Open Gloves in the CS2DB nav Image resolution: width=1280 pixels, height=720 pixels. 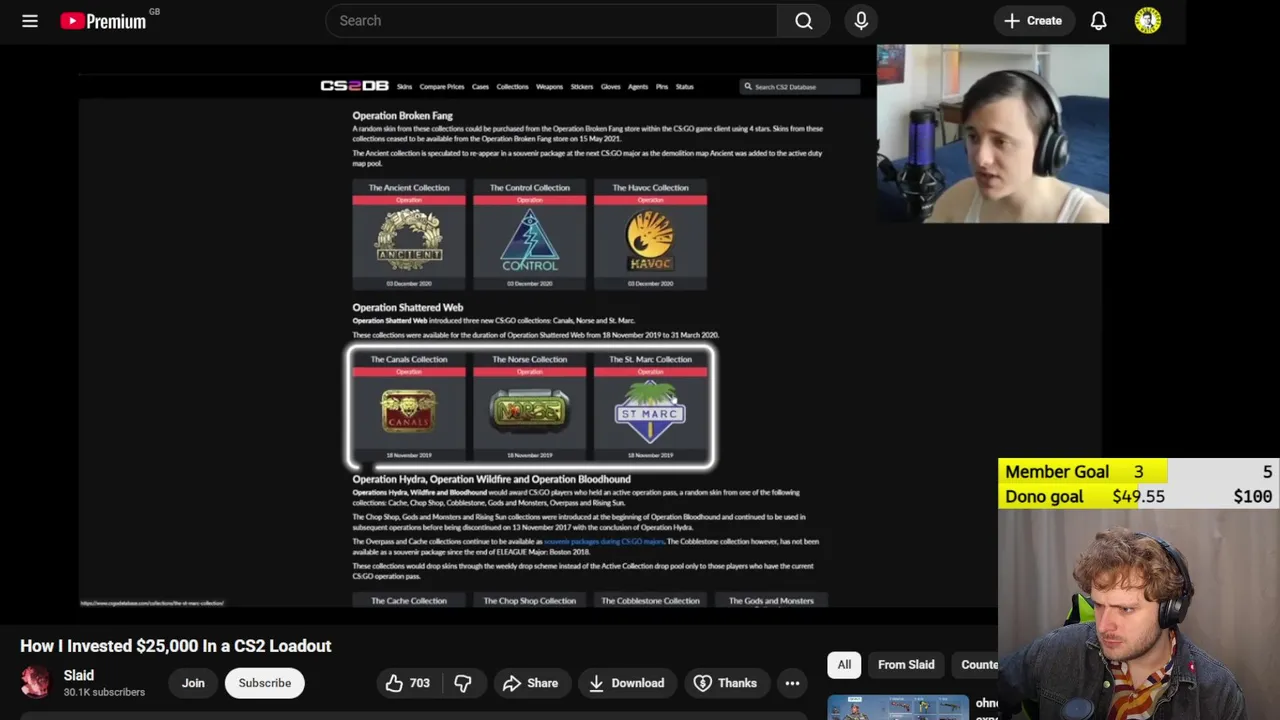coord(610,87)
